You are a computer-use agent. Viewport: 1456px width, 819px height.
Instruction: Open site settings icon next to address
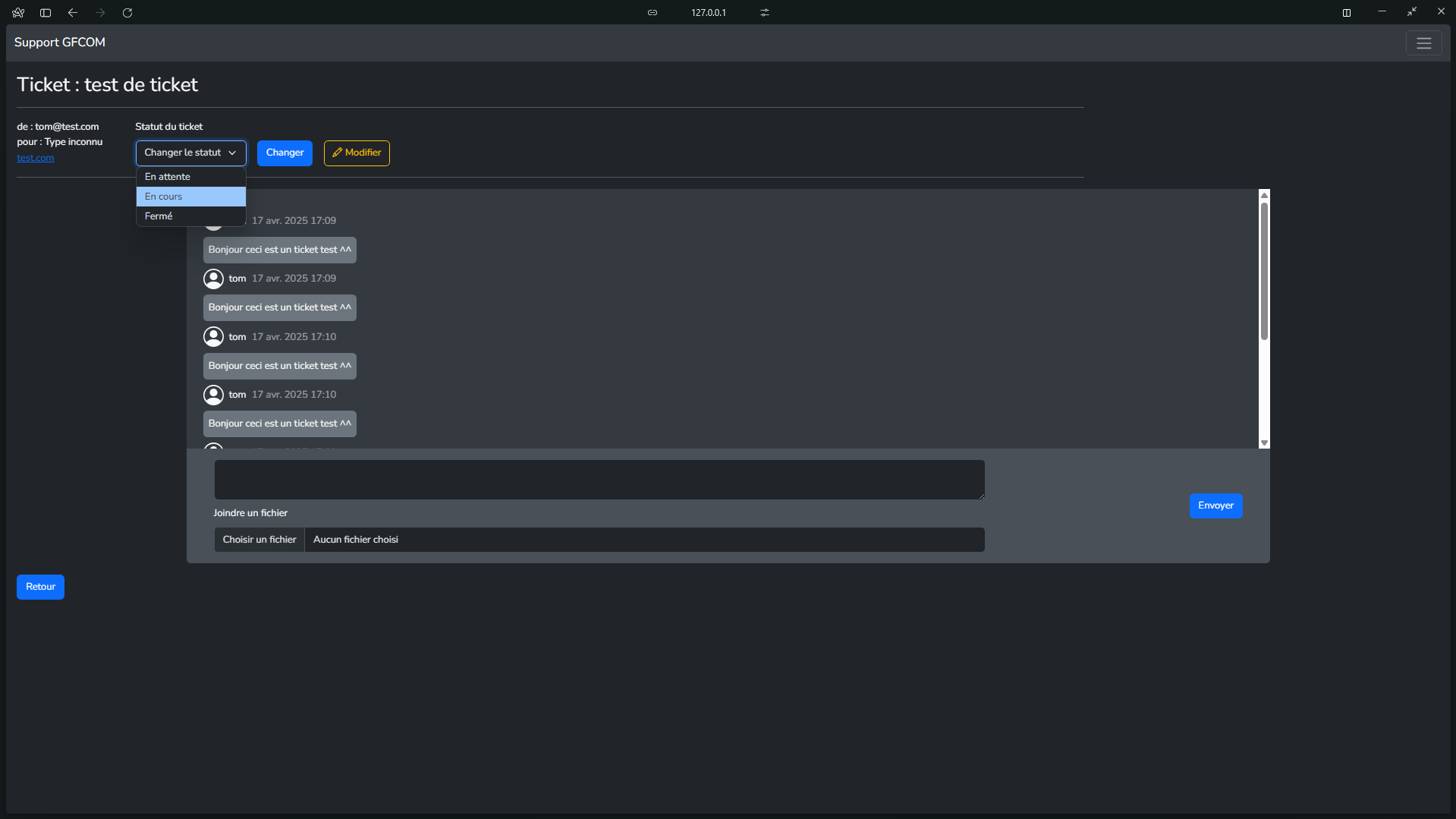(765, 13)
